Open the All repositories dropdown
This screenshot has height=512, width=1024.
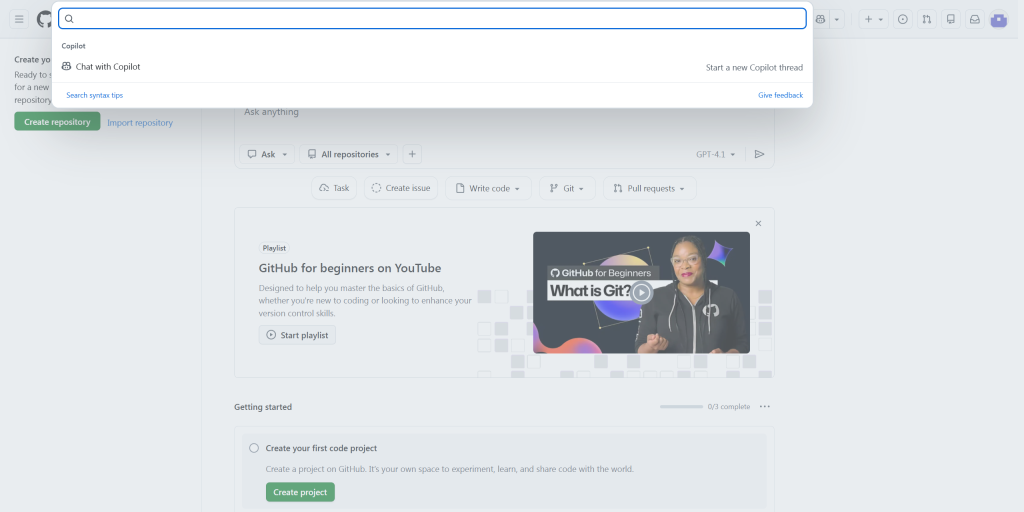coord(348,154)
